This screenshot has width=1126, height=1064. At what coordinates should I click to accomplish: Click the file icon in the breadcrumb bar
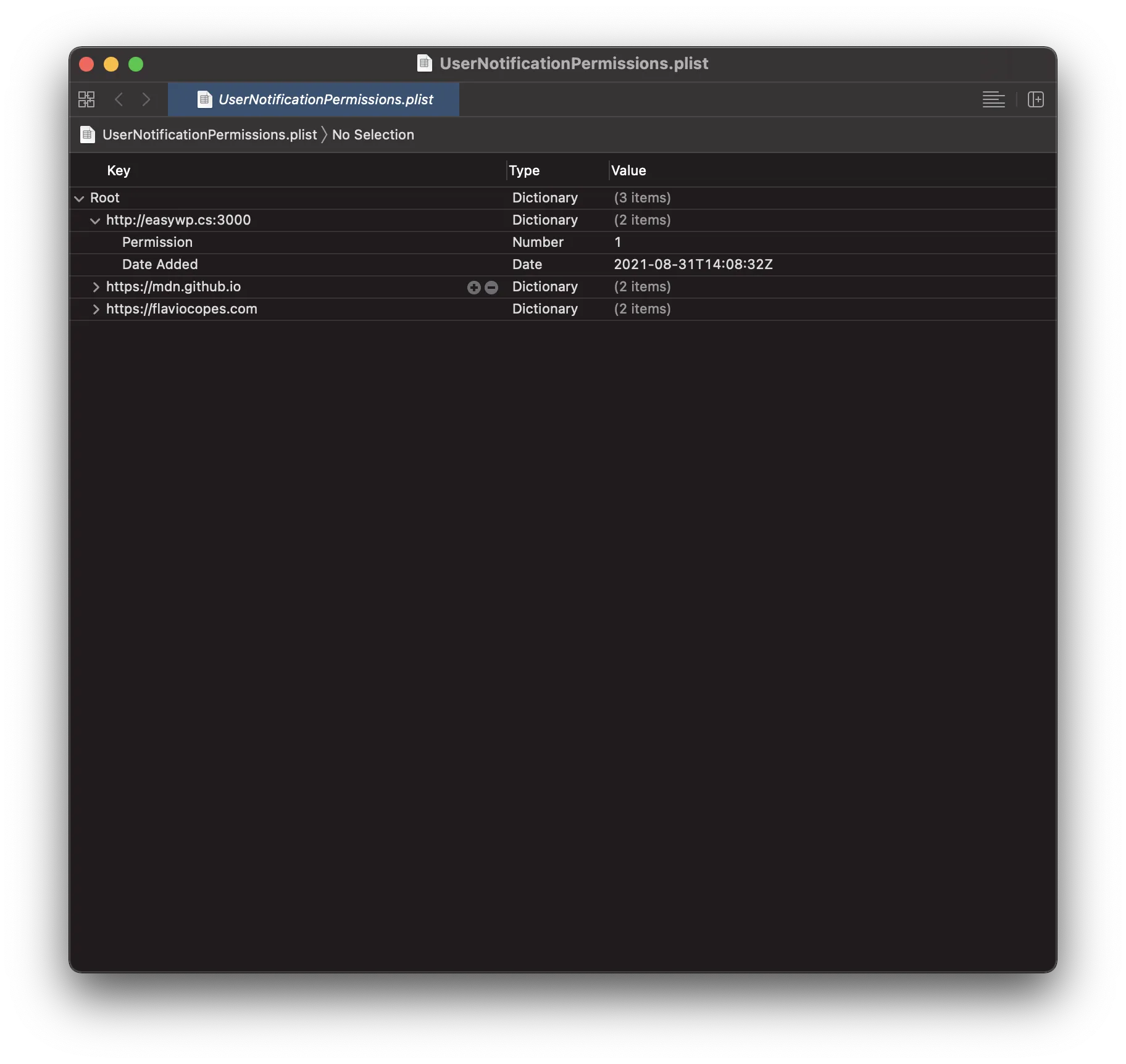[x=88, y=135]
